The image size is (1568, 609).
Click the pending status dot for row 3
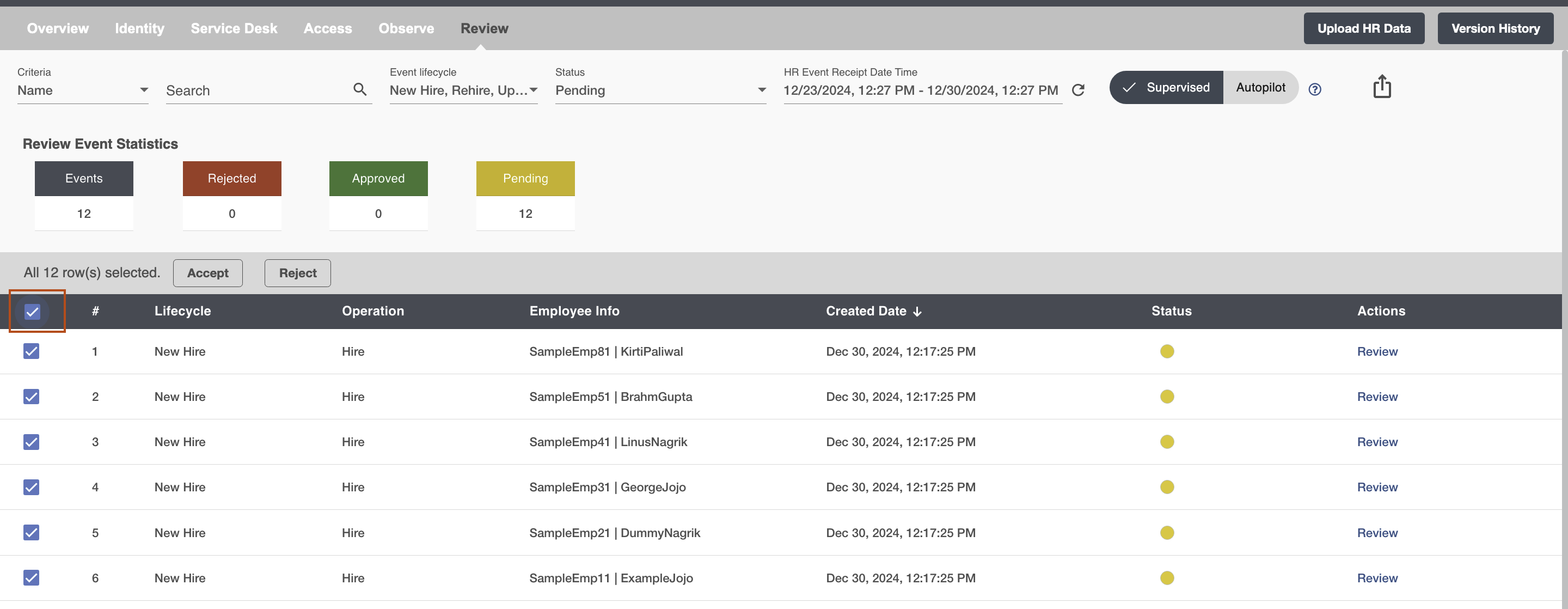click(1165, 441)
